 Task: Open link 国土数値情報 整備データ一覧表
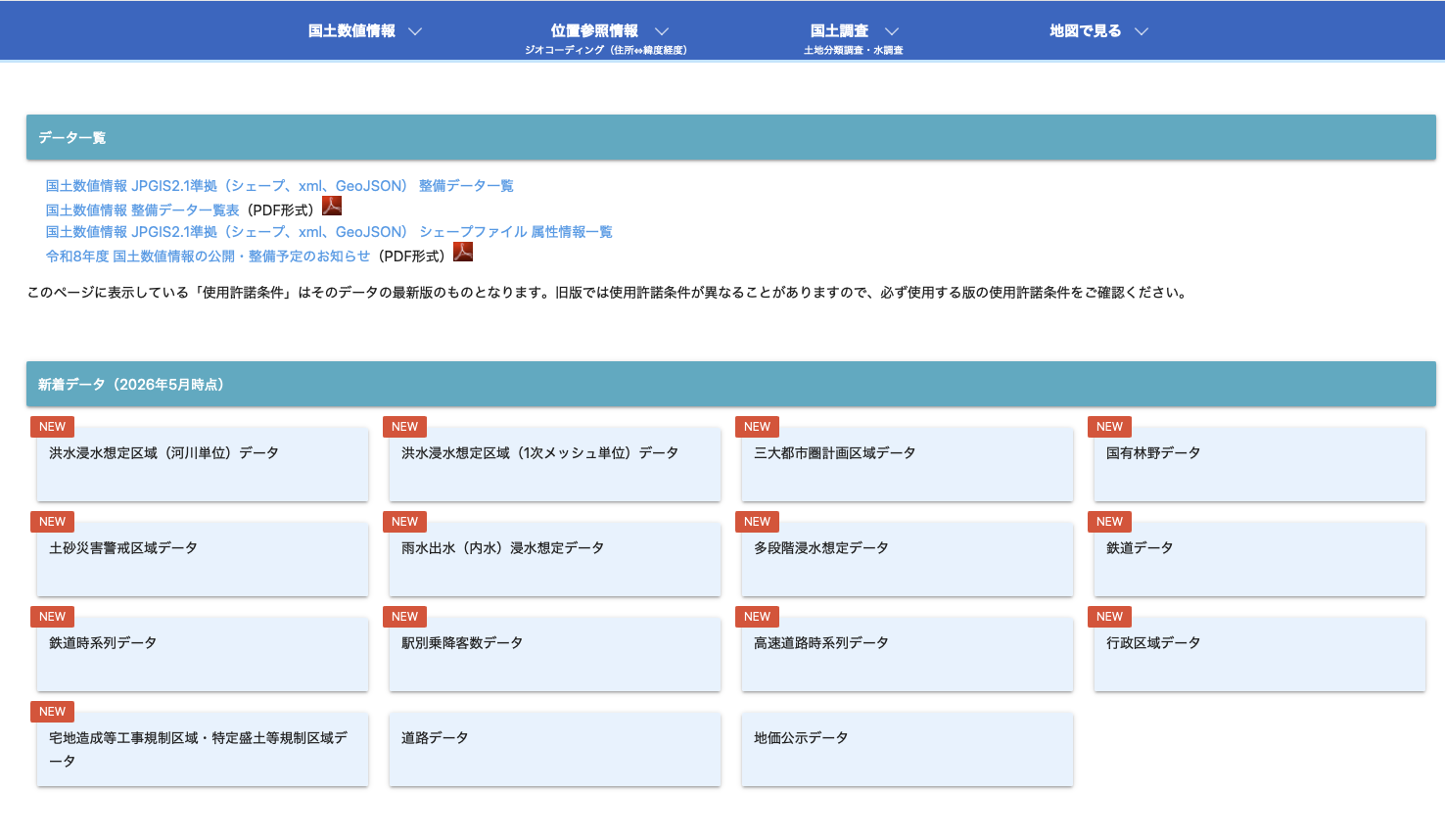[142, 210]
